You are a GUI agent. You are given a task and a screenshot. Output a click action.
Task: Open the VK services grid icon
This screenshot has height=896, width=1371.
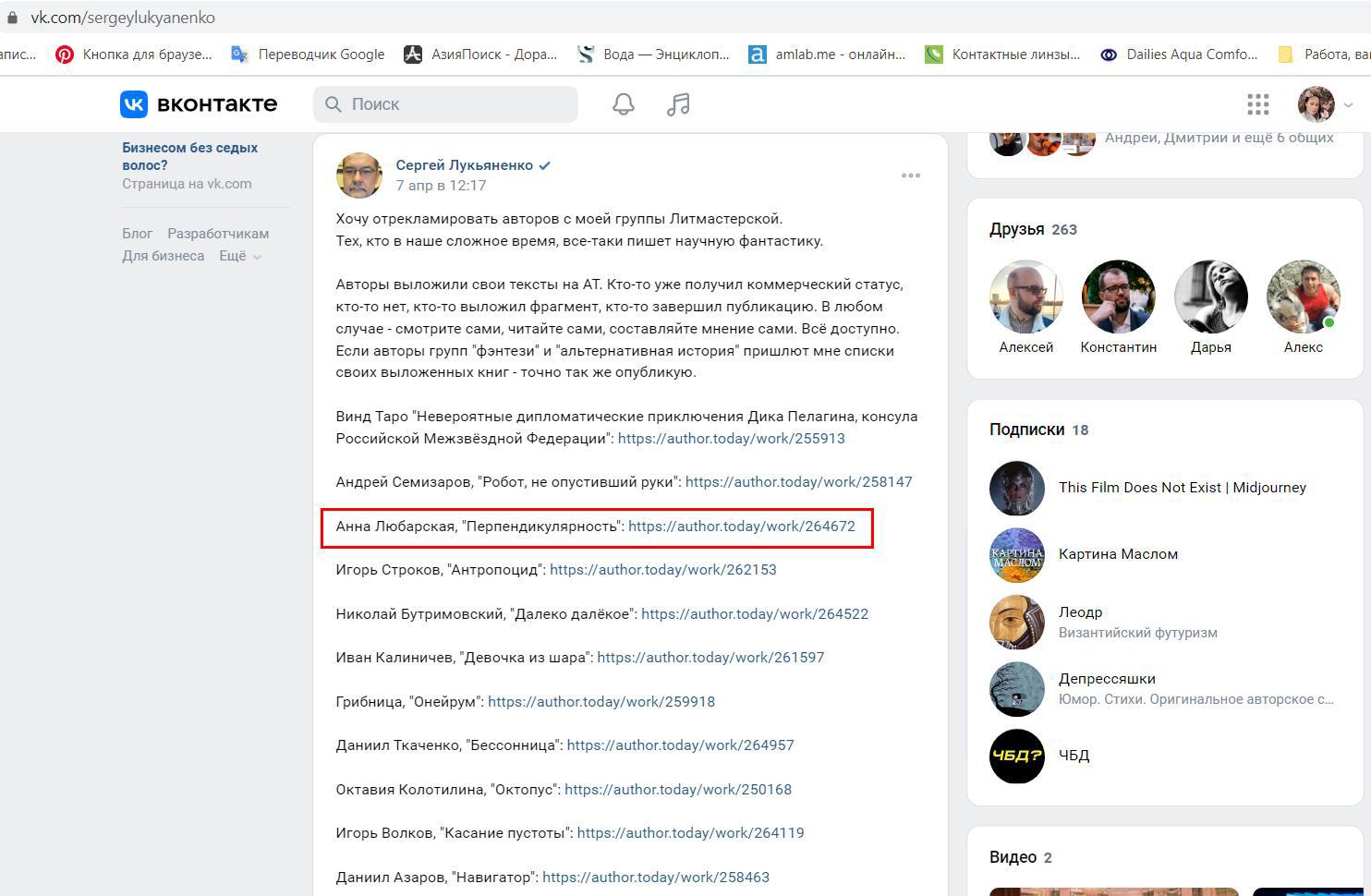(x=1257, y=104)
